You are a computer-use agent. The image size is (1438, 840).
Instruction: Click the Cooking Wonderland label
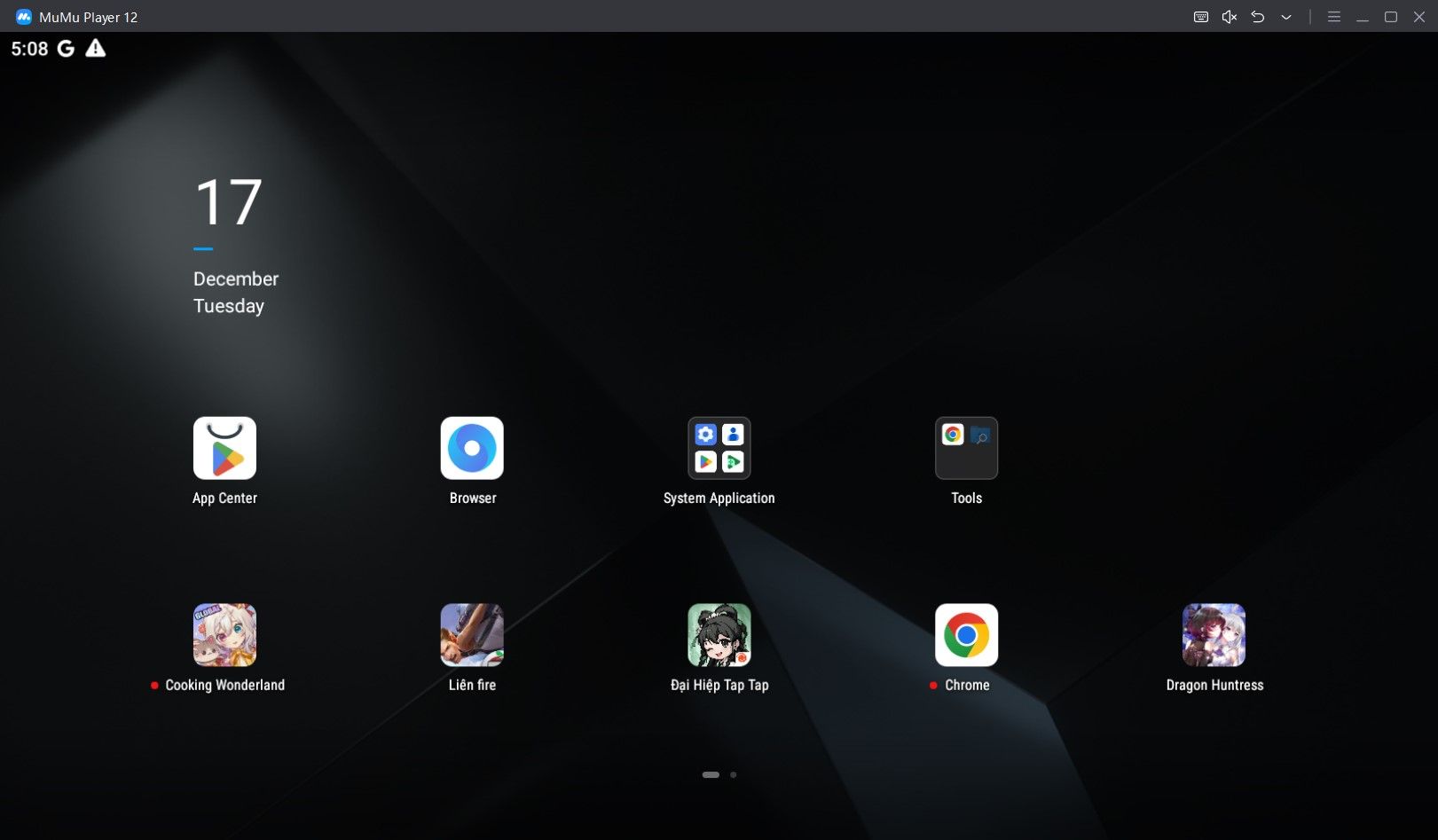point(225,685)
